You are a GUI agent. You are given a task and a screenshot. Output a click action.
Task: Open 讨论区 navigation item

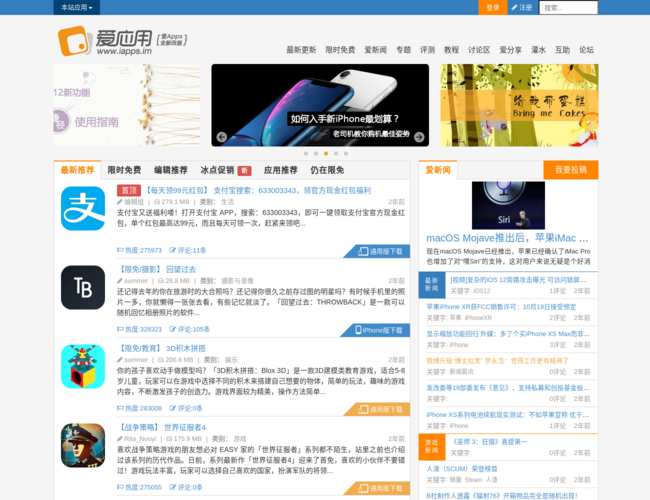479,50
